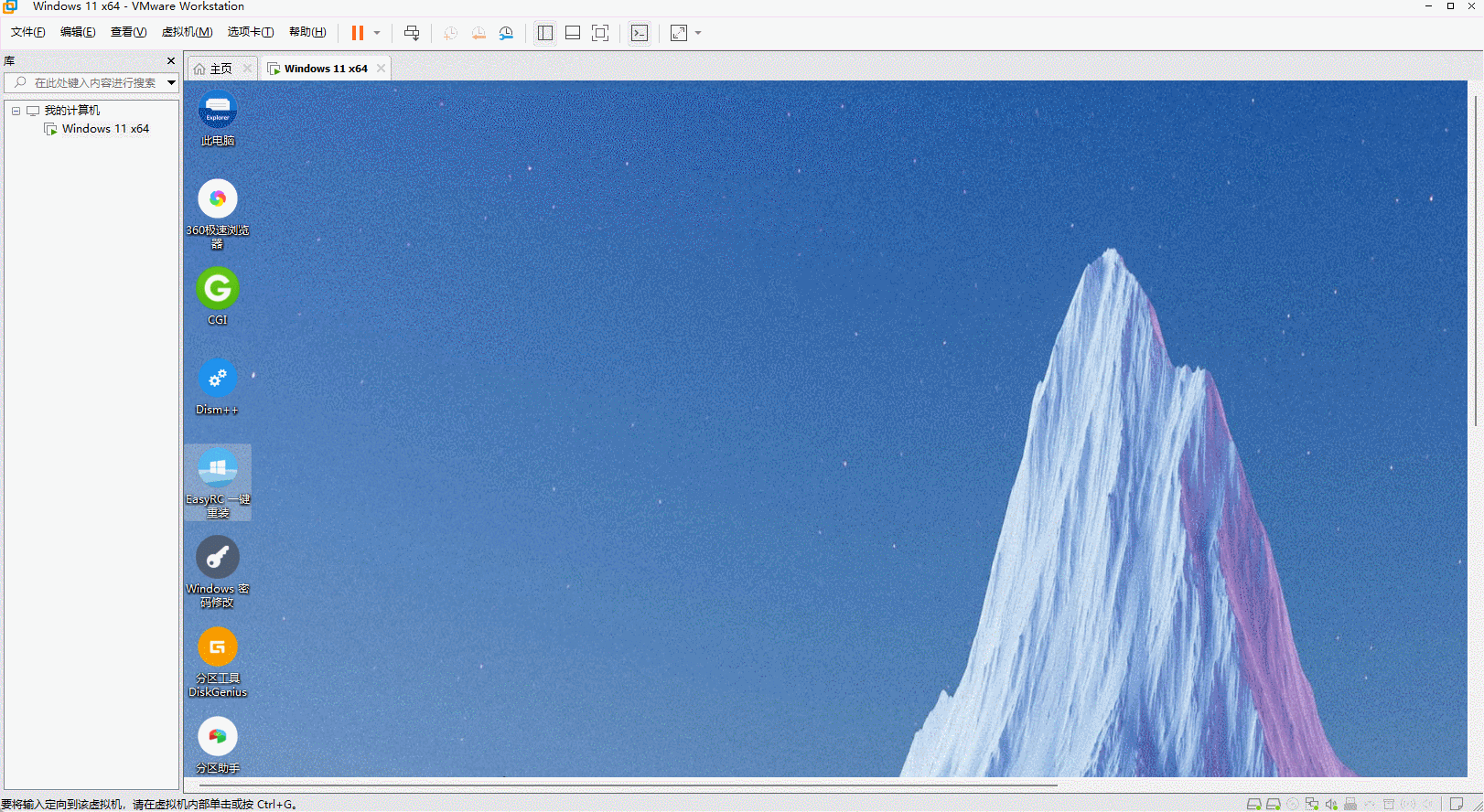
Task: Enter full screen mode toggle
Action: 600,33
